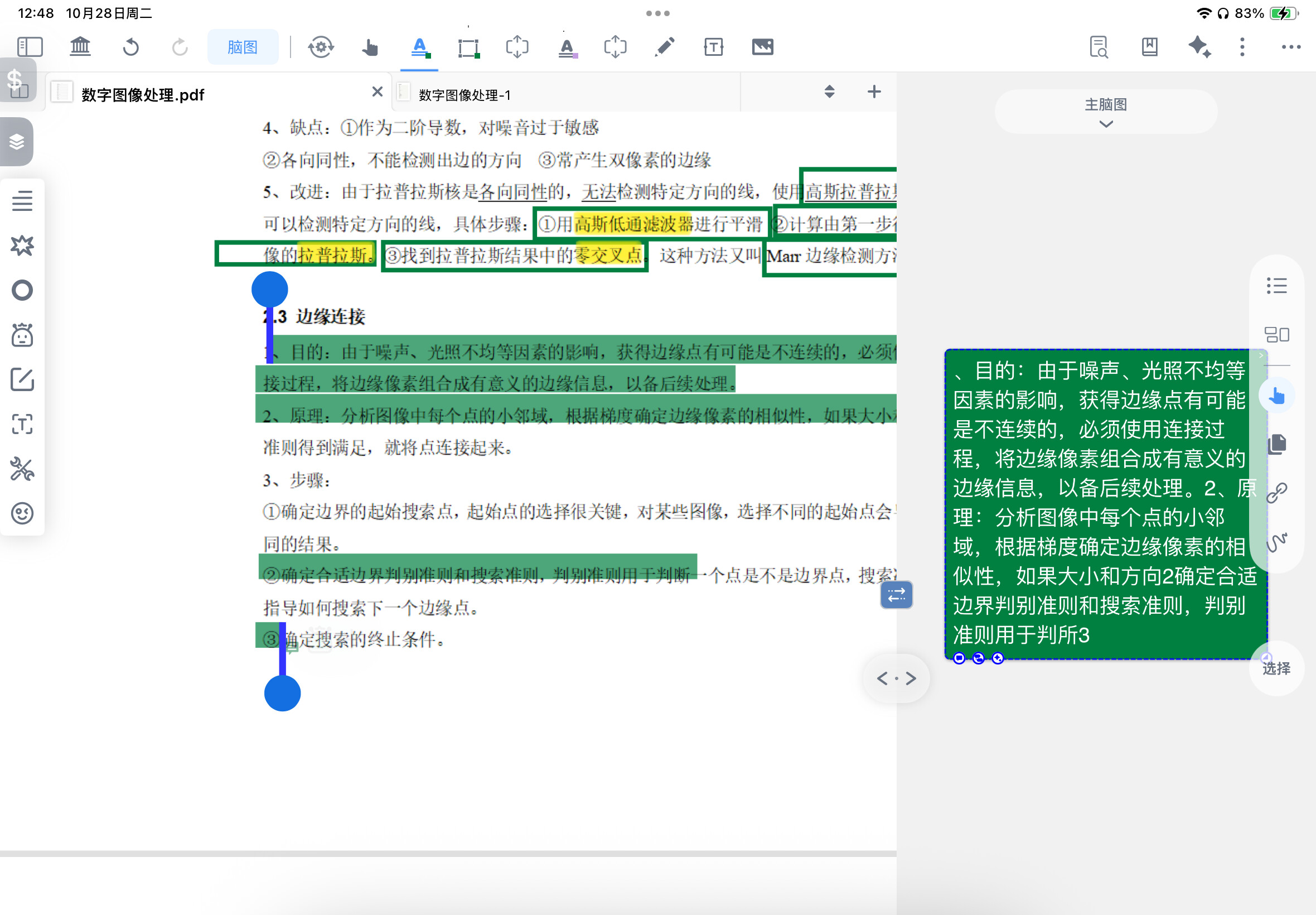Viewport: 1316px width, 915px height.
Task: Select the text box tool
Action: point(713,47)
